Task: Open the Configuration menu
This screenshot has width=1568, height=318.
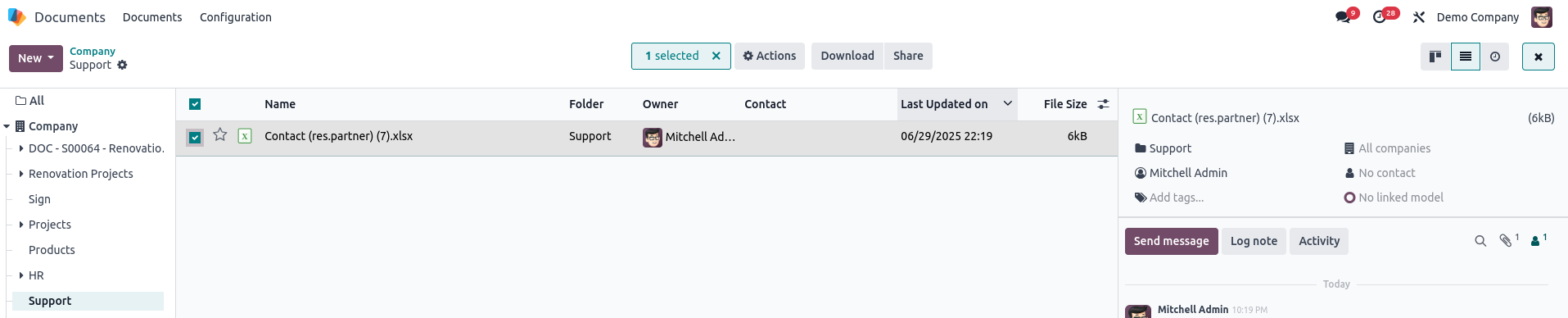Action: [x=236, y=17]
